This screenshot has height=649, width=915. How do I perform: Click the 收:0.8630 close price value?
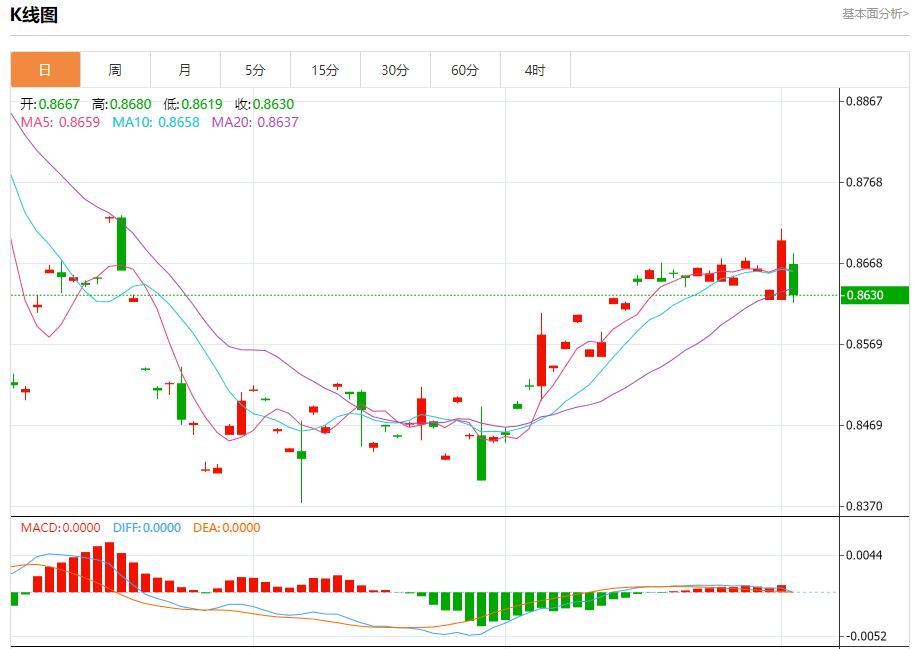tap(264, 104)
